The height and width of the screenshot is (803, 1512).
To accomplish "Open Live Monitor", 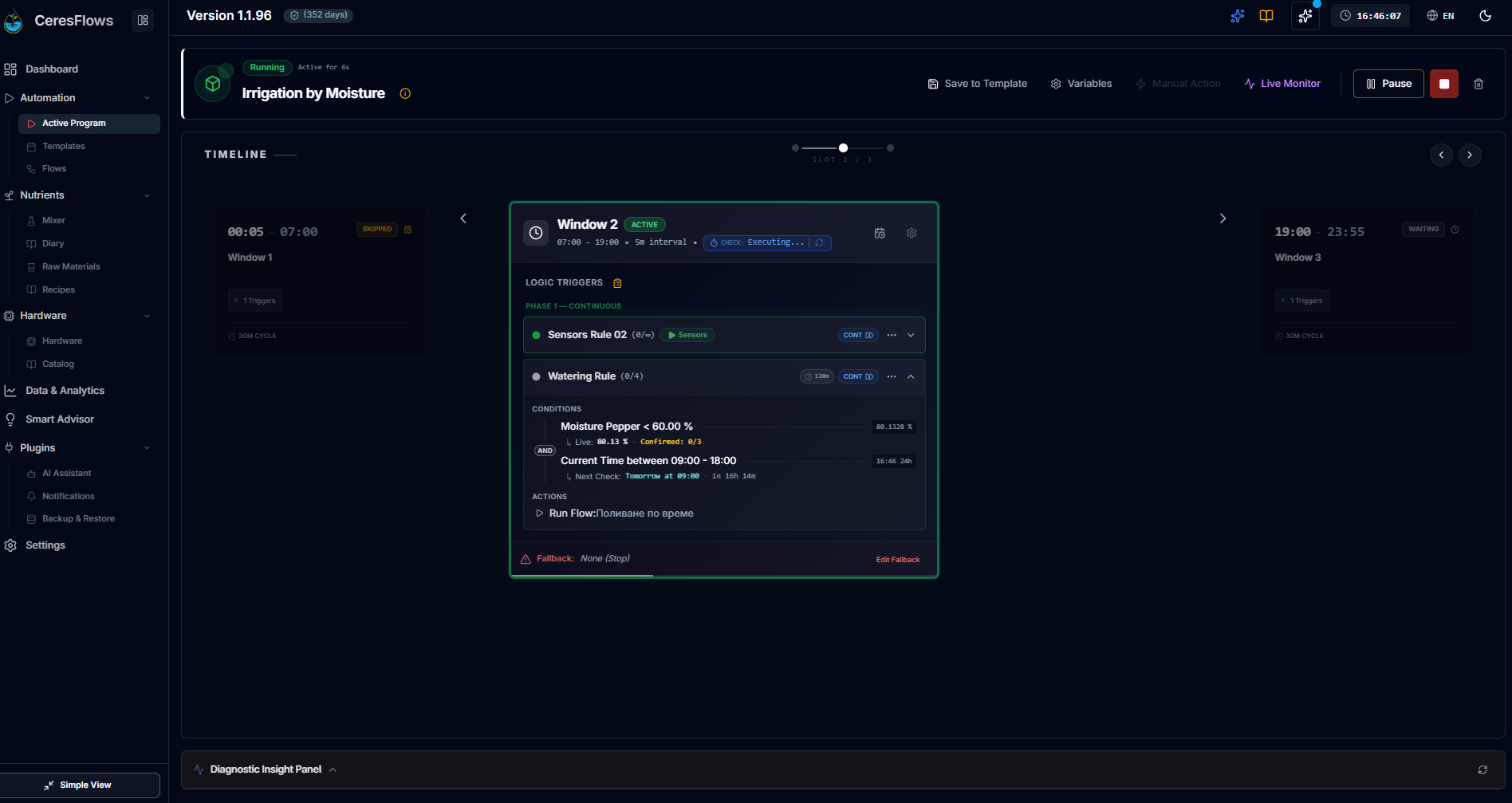I will click(x=1282, y=84).
